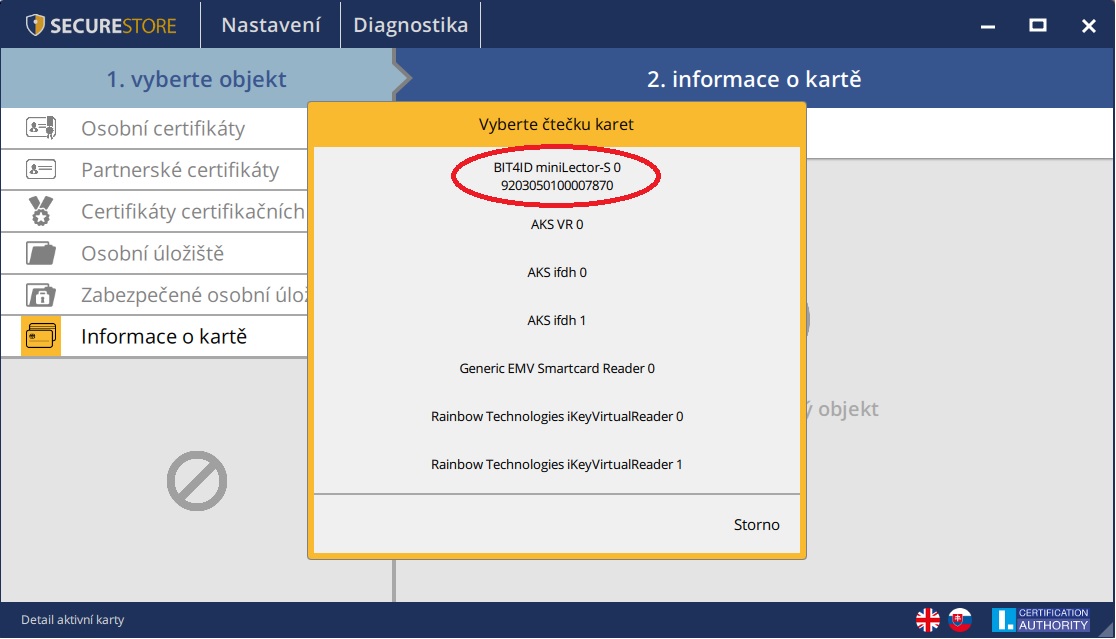This screenshot has width=1116, height=639.
Task: Click the Certification Authority logo
Action: [x=1041, y=620]
